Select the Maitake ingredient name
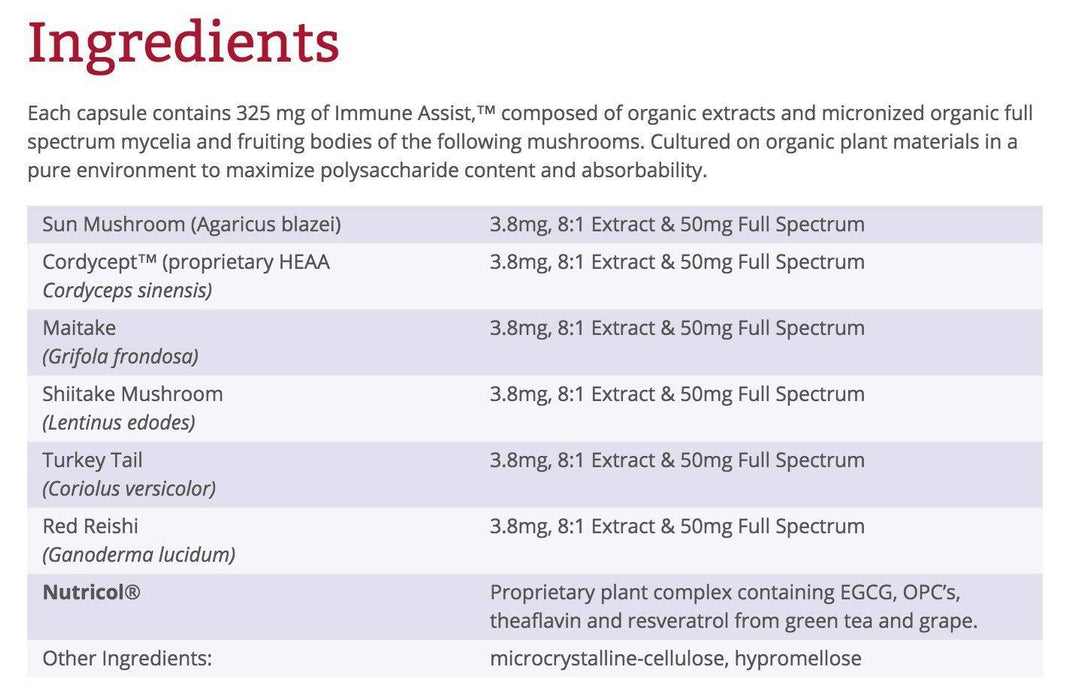 click(79, 328)
